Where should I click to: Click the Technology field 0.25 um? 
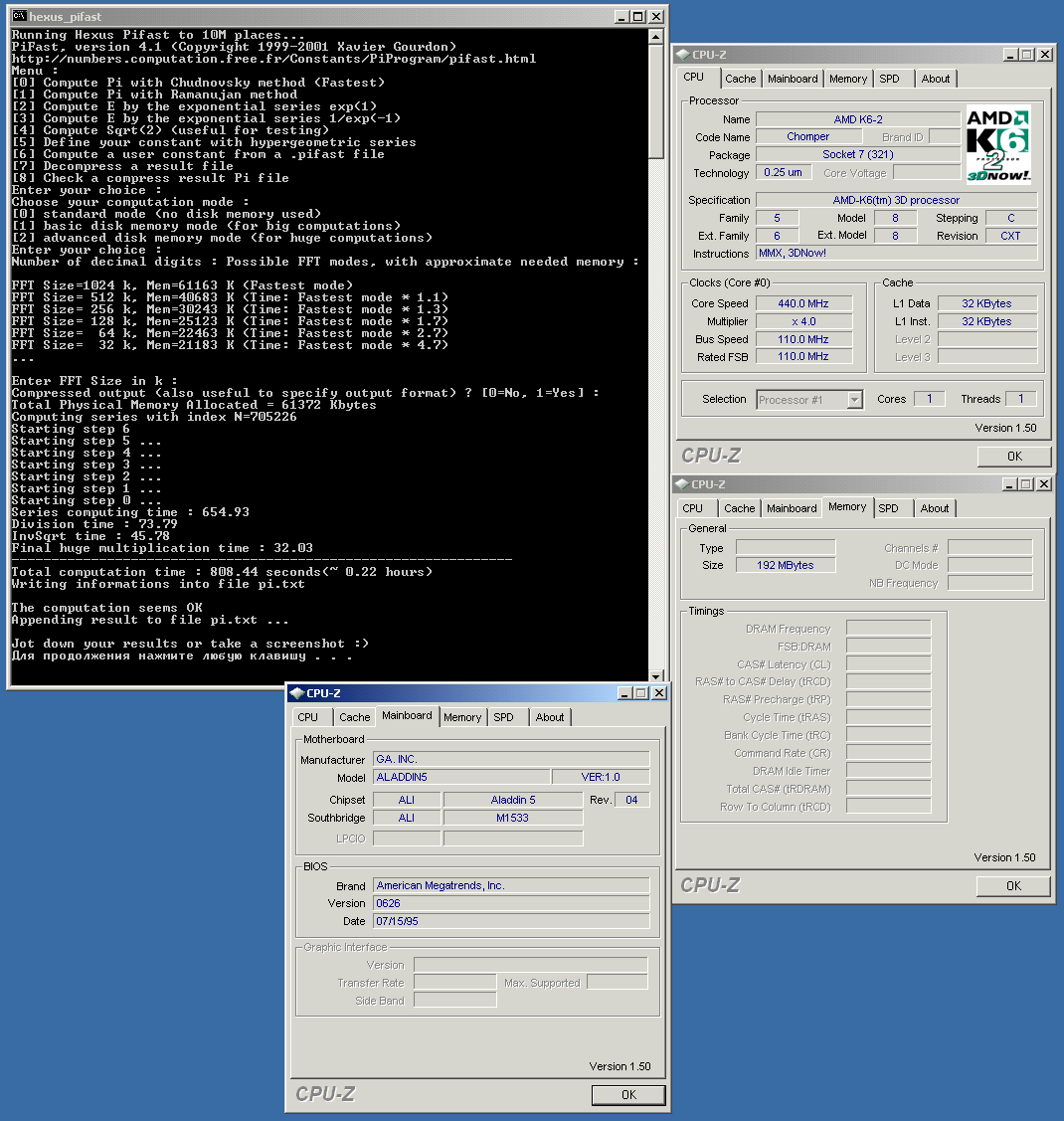coord(784,172)
